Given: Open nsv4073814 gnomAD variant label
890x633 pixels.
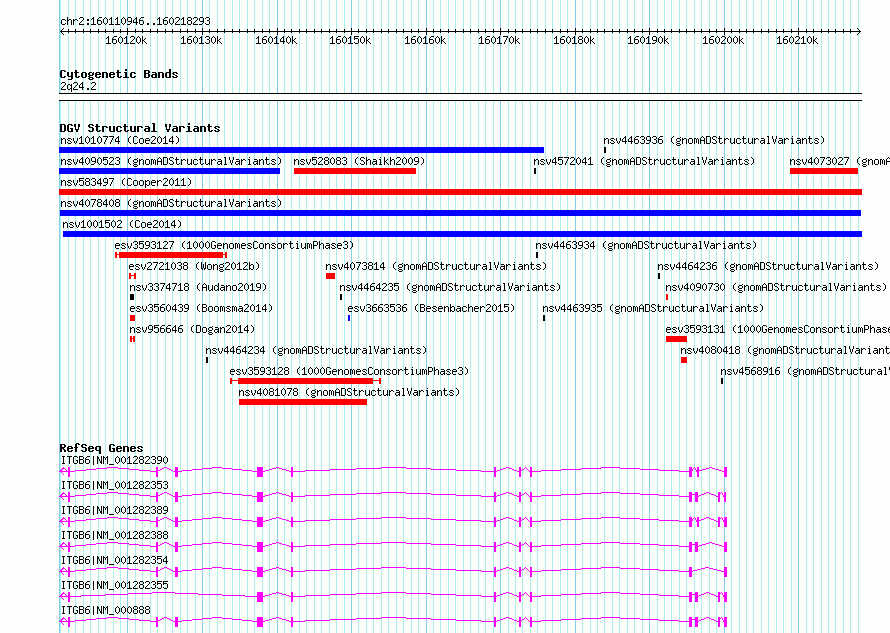Looking at the screenshot, I should 436,266.
